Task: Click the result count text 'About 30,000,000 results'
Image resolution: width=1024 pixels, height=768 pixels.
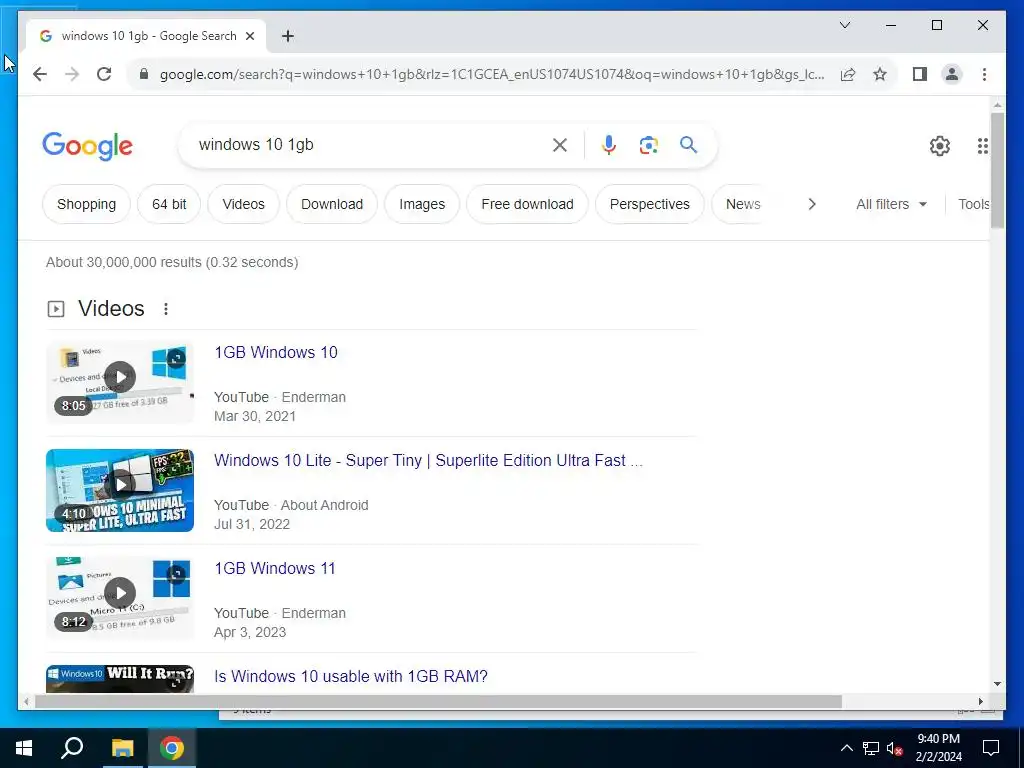Action: [x=123, y=263]
